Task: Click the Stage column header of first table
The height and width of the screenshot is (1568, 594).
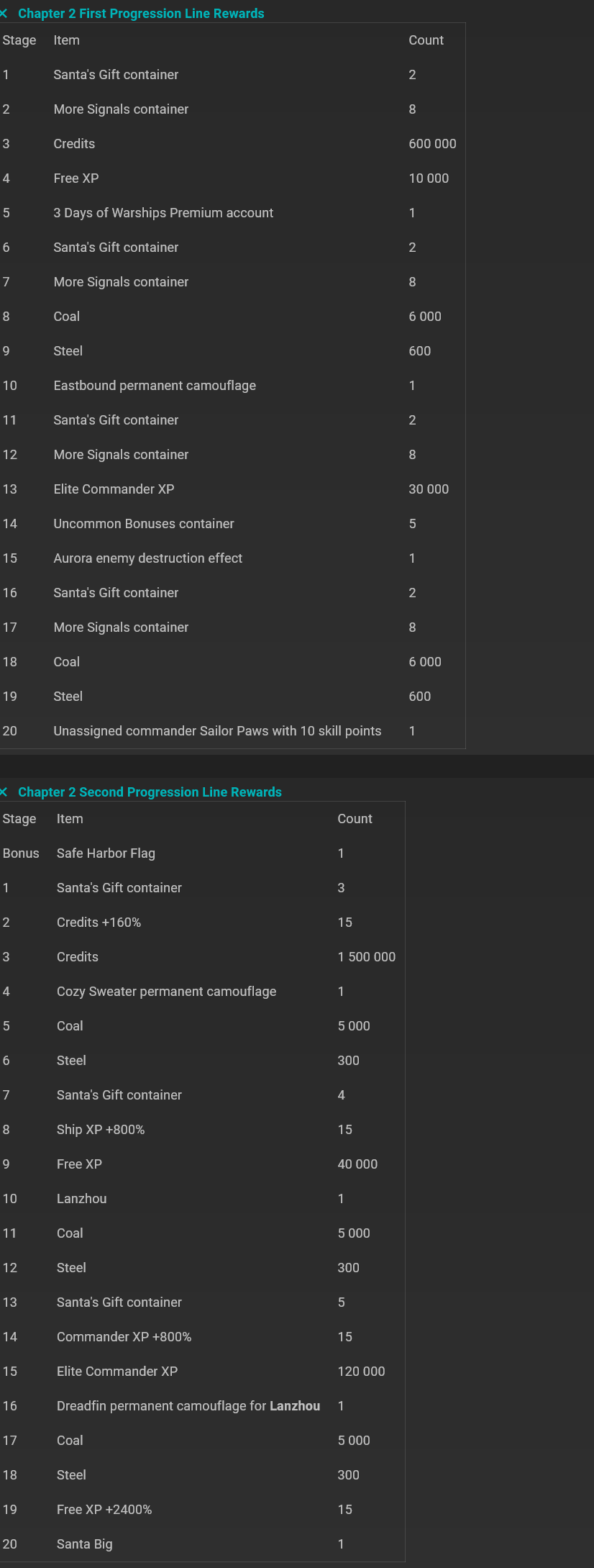Action: (x=19, y=40)
